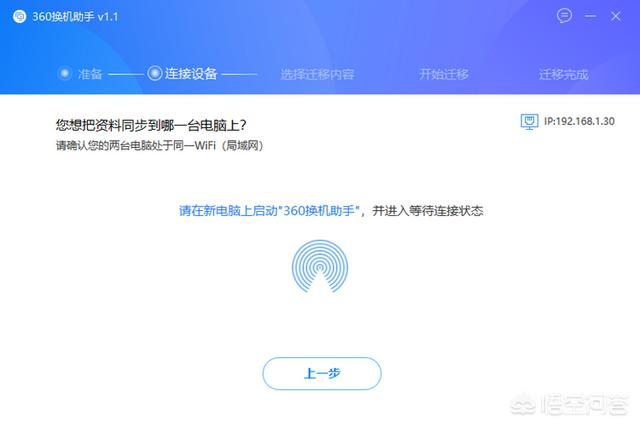Click the 上一步 button
Image resolution: width=640 pixels, height=427 pixels.
pyautogui.click(x=322, y=374)
